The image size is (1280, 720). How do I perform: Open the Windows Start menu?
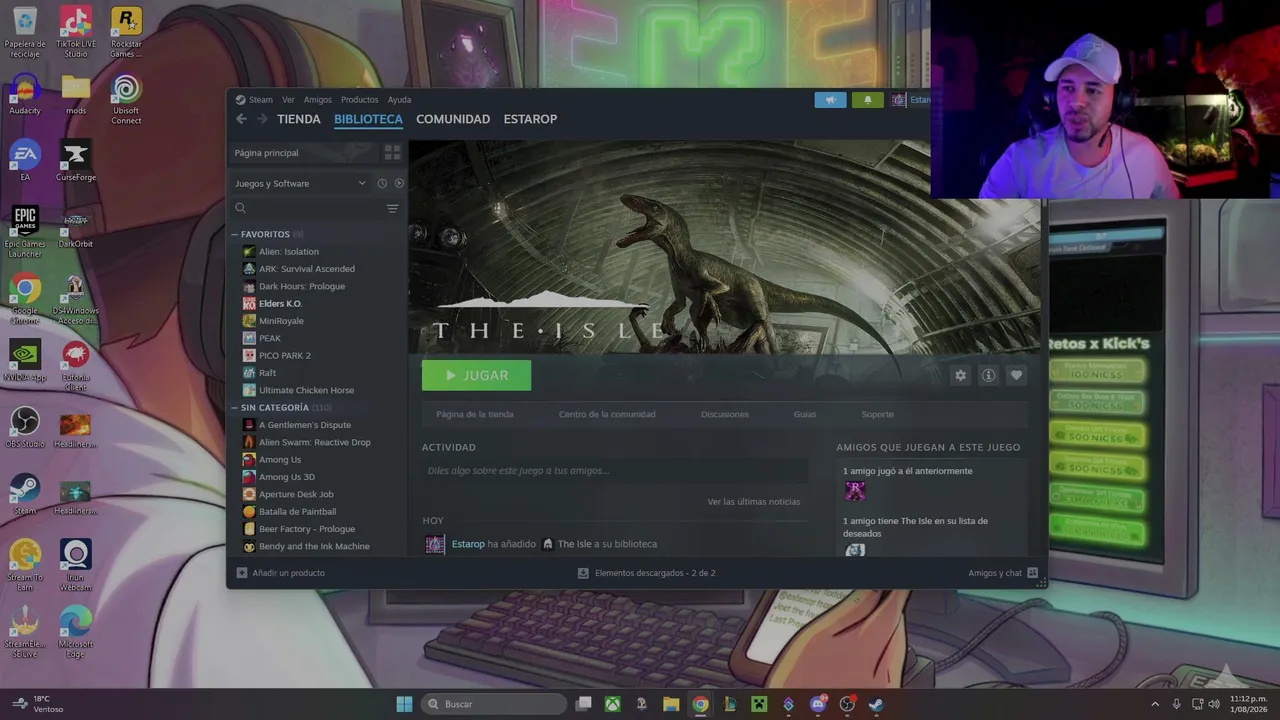404,704
